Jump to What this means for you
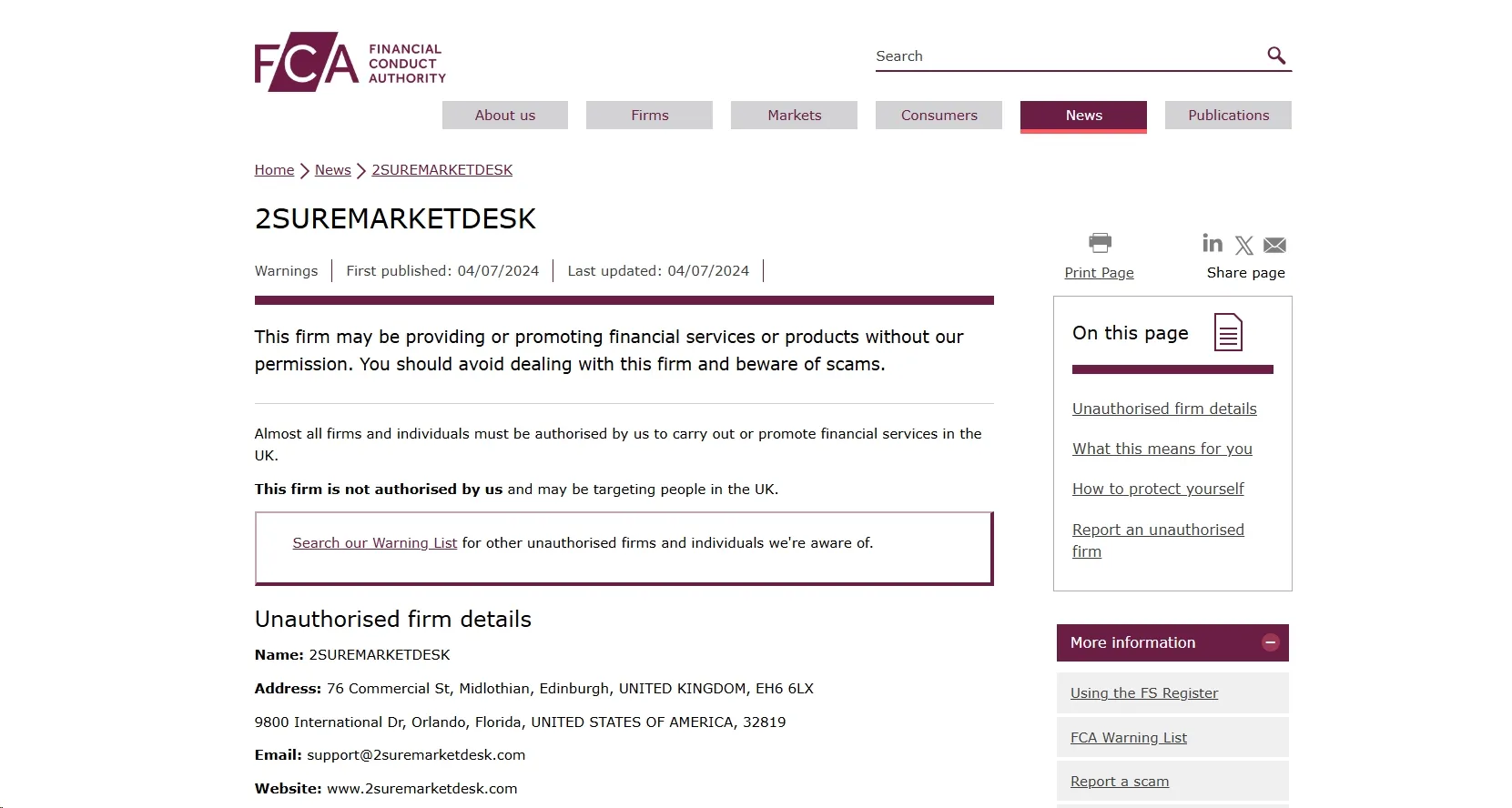 tap(1162, 449)
